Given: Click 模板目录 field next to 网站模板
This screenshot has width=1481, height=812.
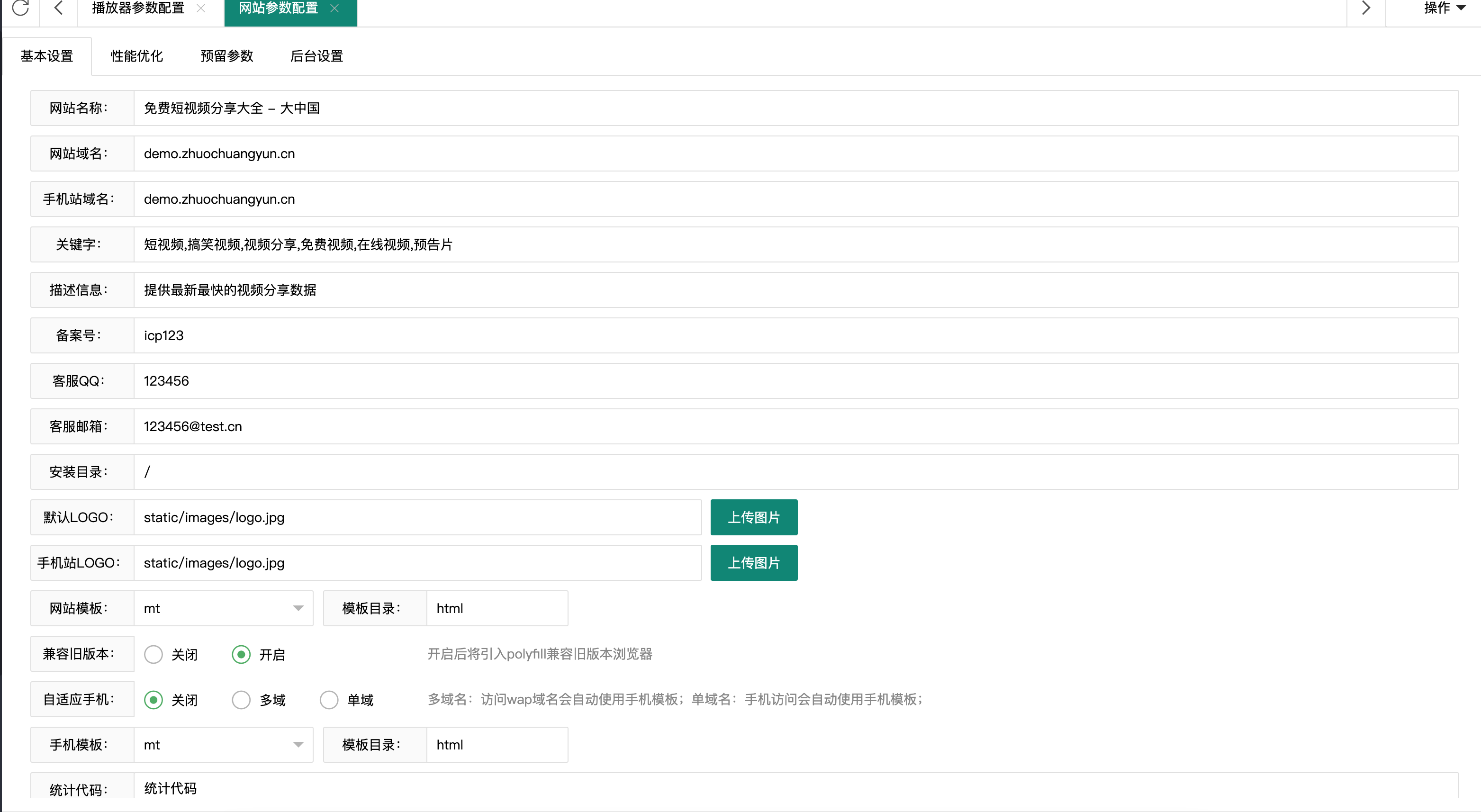Looking at the screenshot, I should click(497, 608).
